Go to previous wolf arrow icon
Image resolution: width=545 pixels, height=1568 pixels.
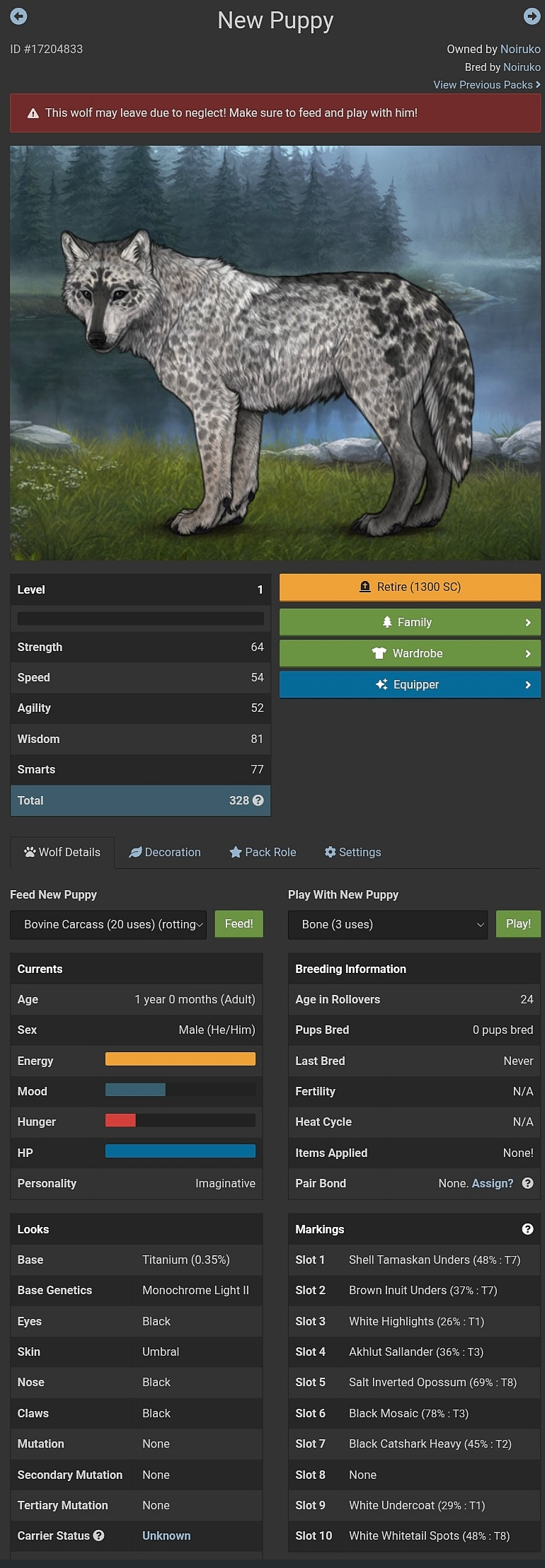point(18,16)
